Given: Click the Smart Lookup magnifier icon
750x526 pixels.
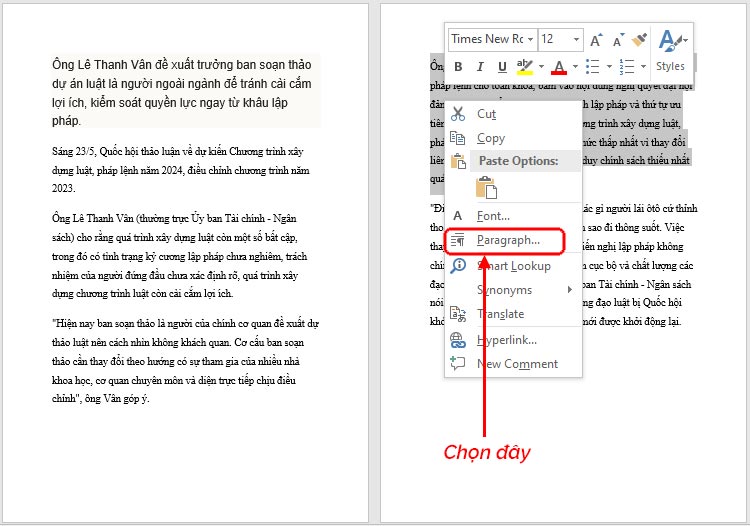Looking at the screenshot, I should pos(458,265).
